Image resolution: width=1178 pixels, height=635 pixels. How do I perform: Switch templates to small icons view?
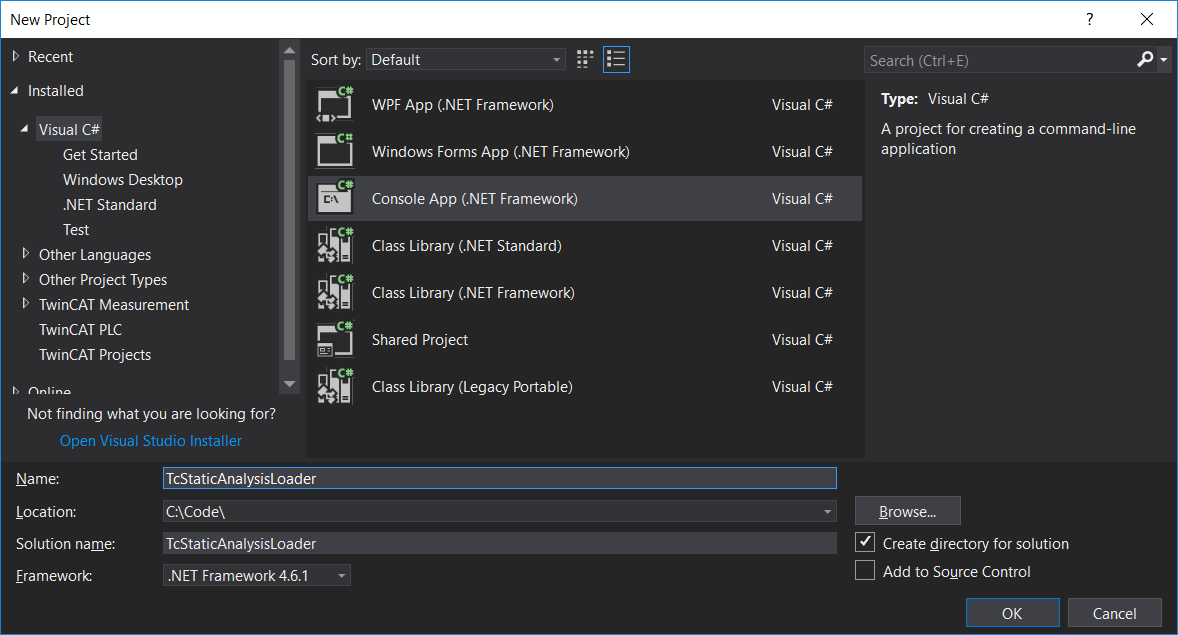[585, 59]
